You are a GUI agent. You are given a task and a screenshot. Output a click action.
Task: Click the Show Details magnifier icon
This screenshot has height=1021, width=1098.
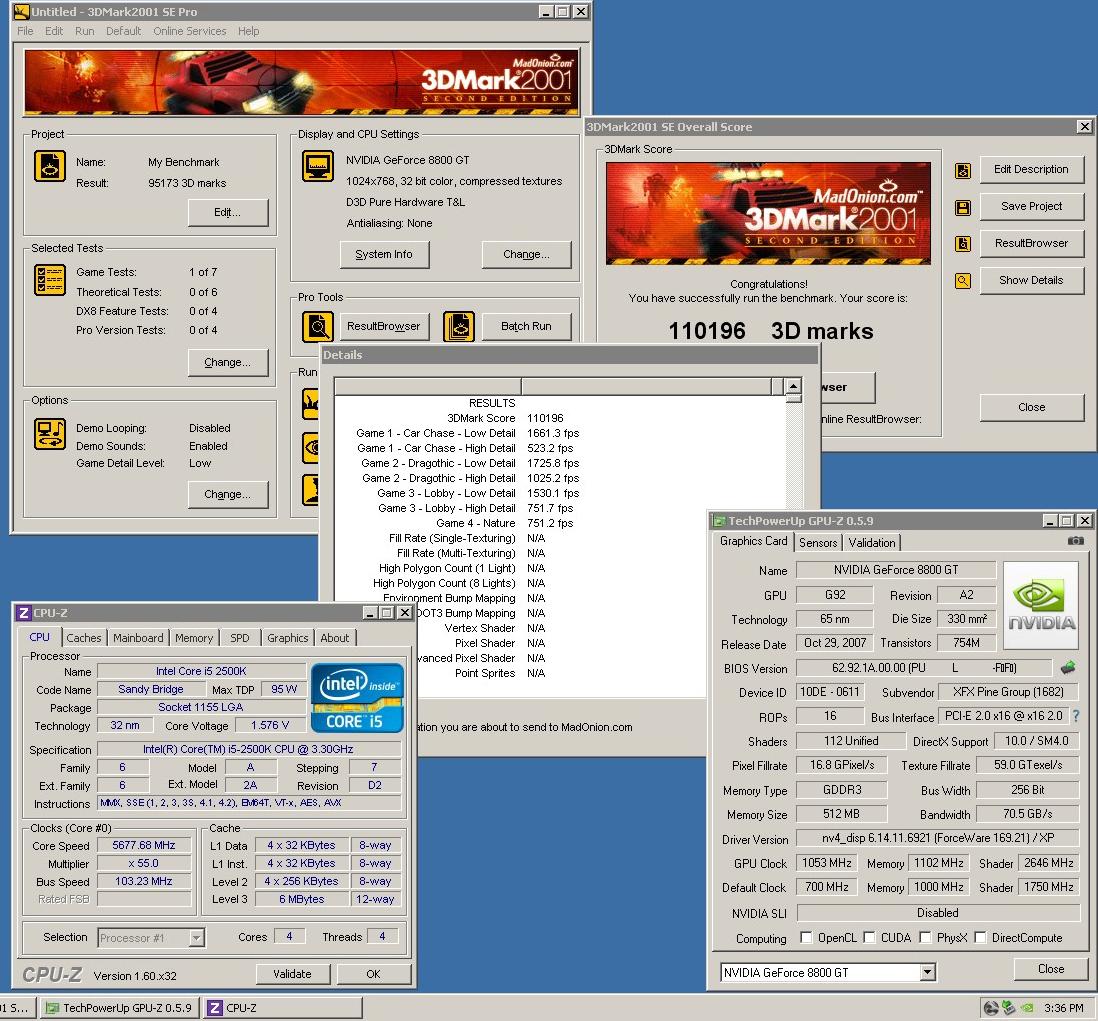point(963,281)
